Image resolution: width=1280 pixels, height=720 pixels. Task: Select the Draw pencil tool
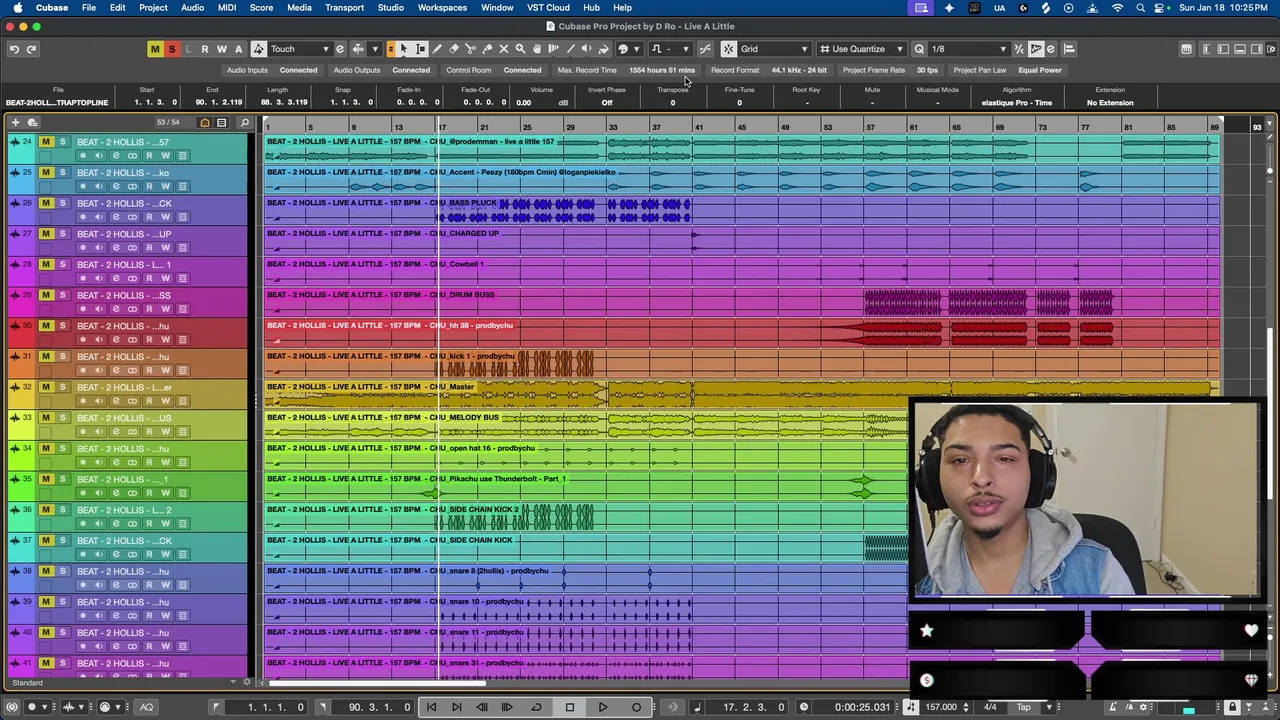coord(437,49)
